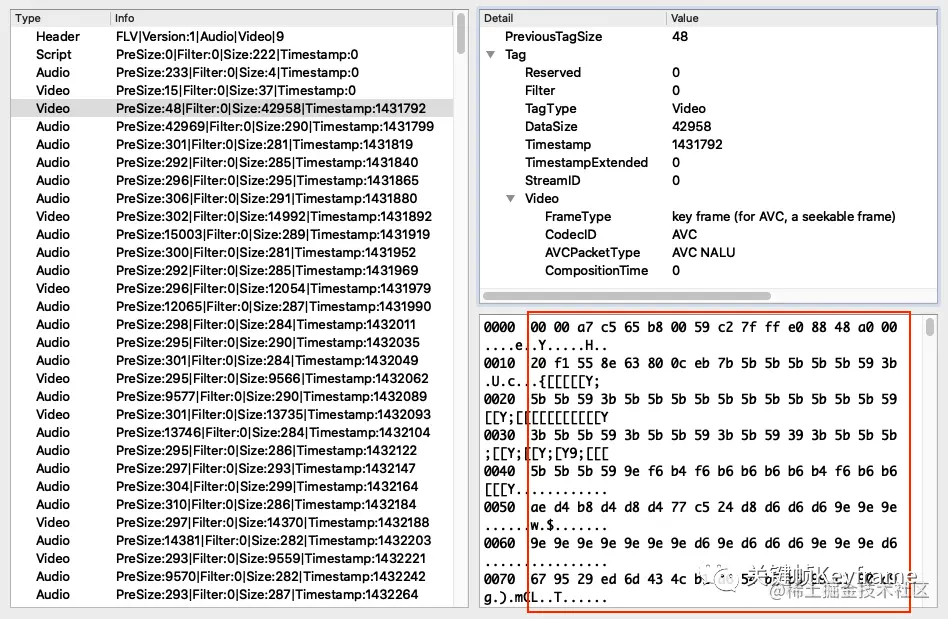Select Audio row with Timestamp:1432184
This screenshot has height=619, width=948.
(x=232, y=504)
